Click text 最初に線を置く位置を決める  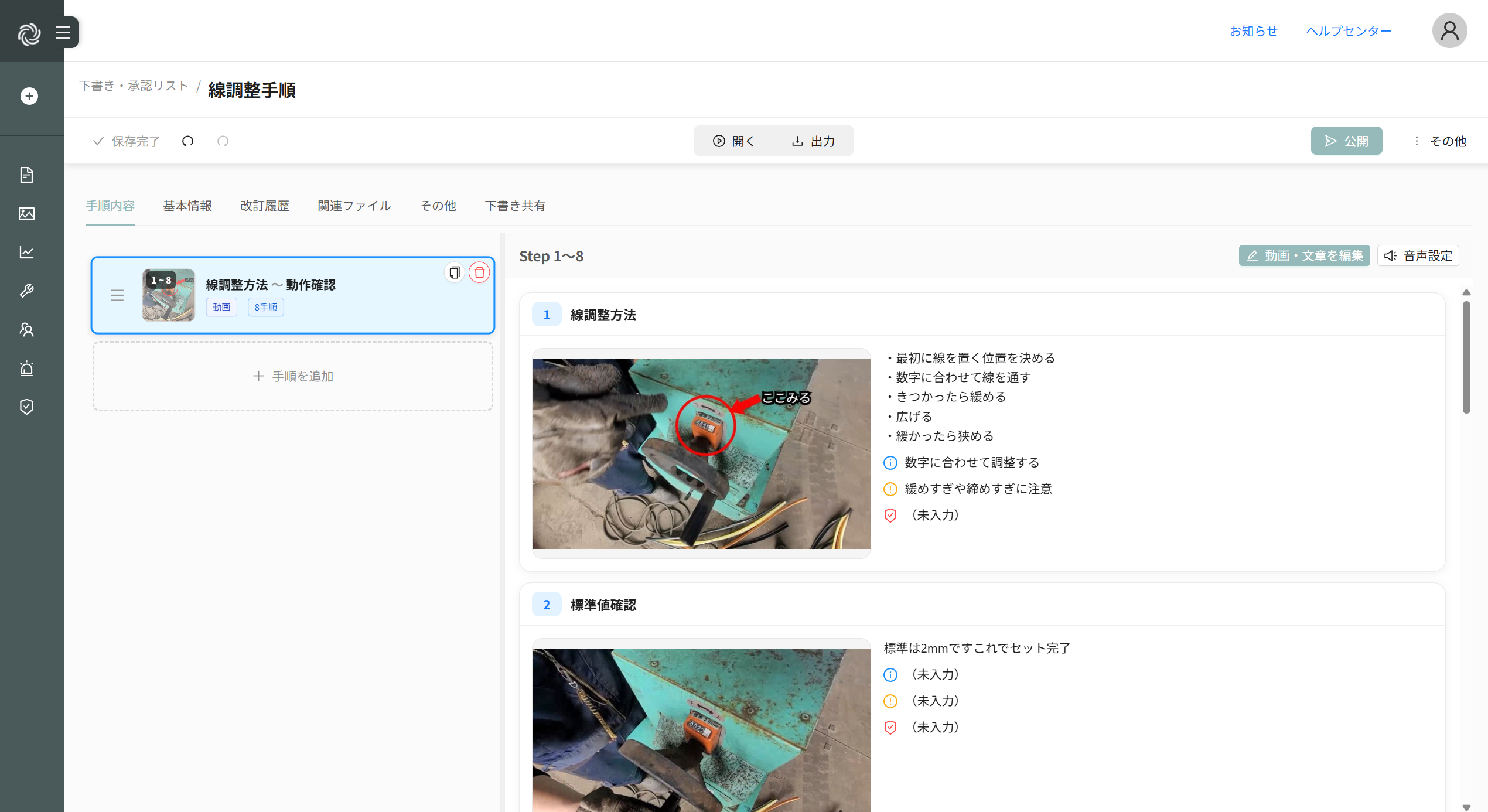pyautogui.click(x=975, y=358)
